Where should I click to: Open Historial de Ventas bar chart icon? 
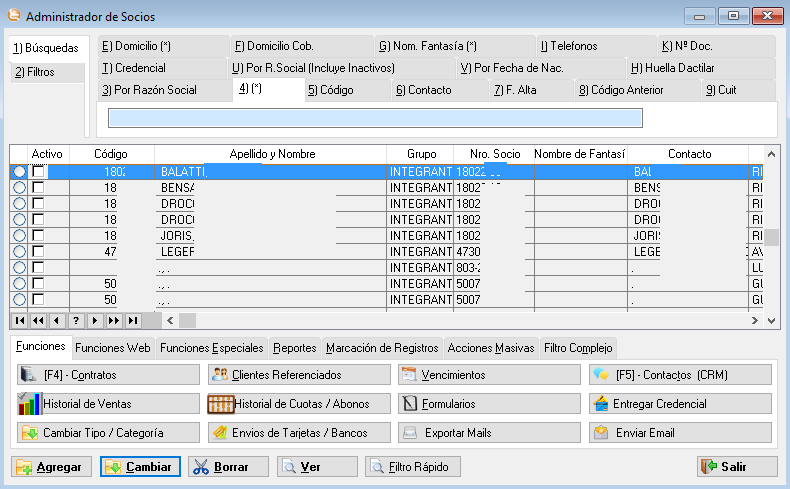(28, 404)
